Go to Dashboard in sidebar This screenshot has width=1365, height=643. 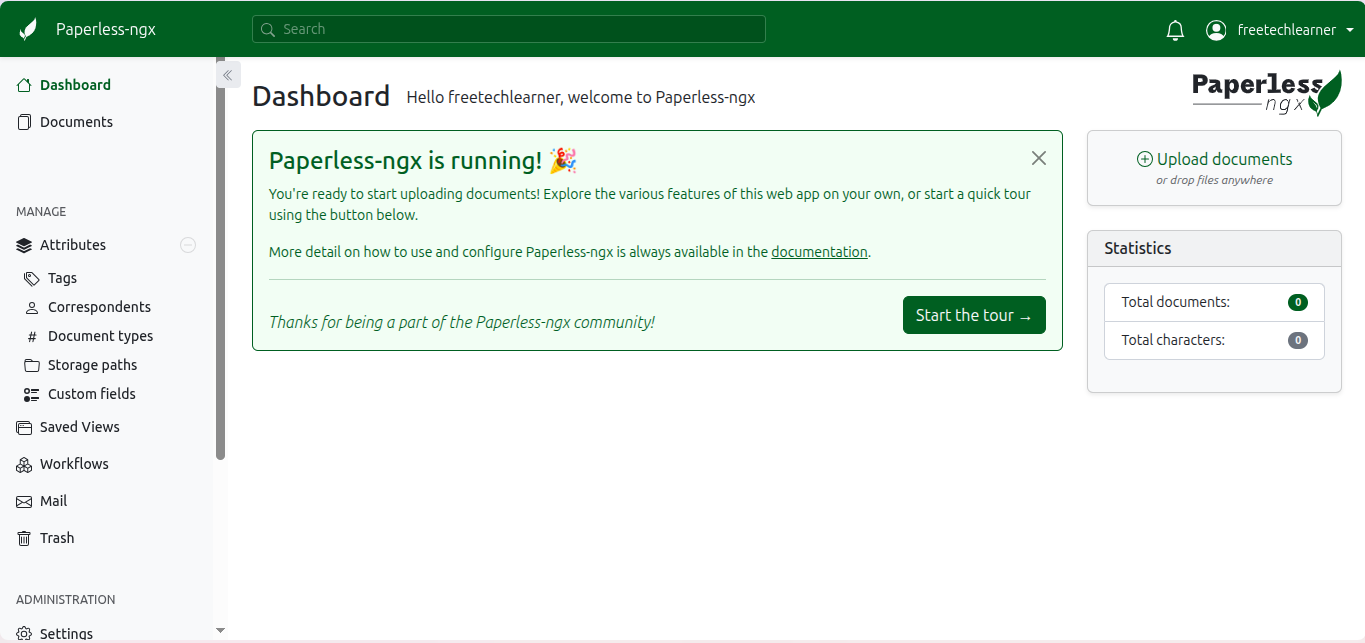coord(75,85)
